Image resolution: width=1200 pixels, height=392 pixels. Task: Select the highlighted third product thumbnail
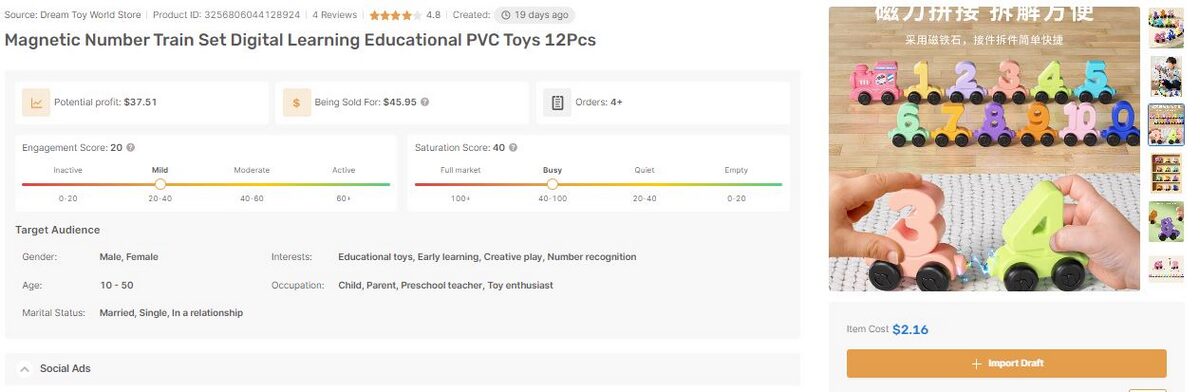pyautogui.click(x=1166, y=124)
